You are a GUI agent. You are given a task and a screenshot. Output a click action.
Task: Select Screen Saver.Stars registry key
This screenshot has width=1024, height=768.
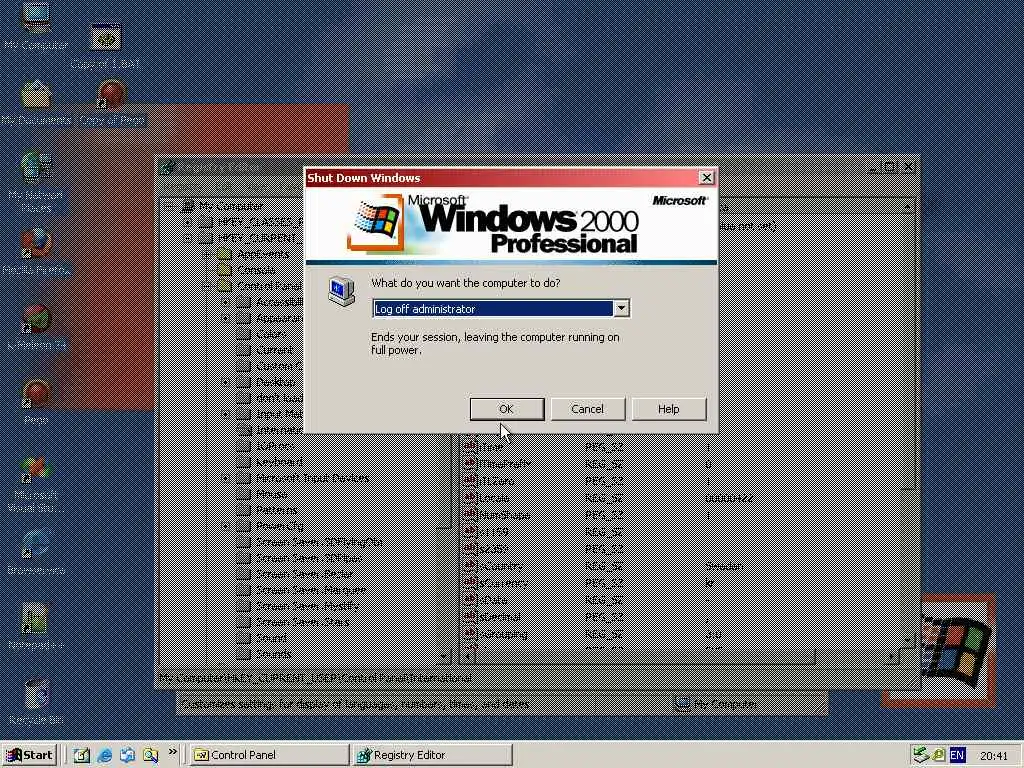point(302,622)
